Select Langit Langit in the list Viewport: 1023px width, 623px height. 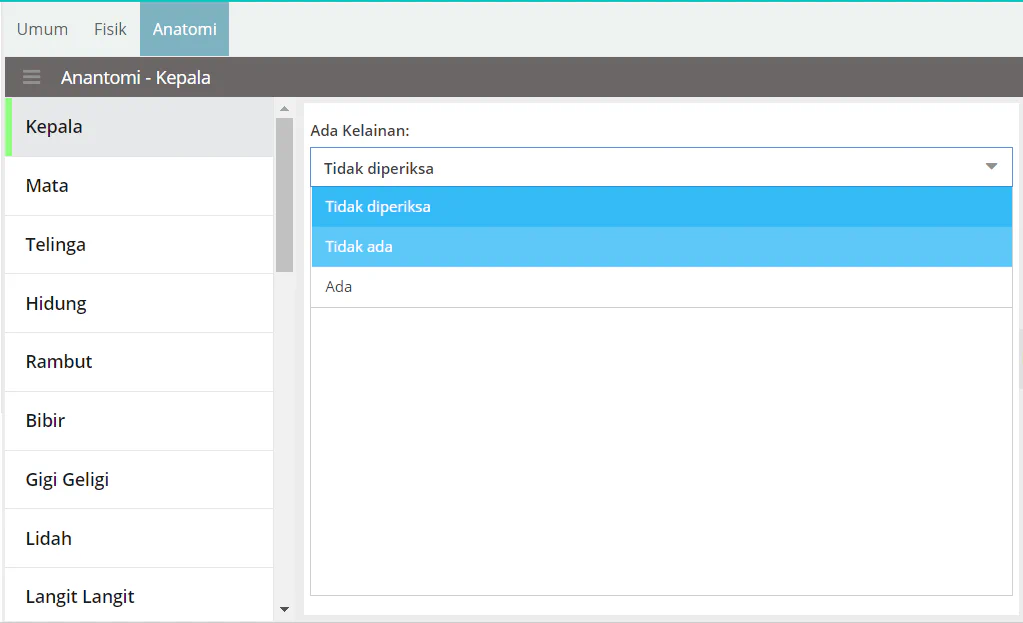tap(139, 596)
